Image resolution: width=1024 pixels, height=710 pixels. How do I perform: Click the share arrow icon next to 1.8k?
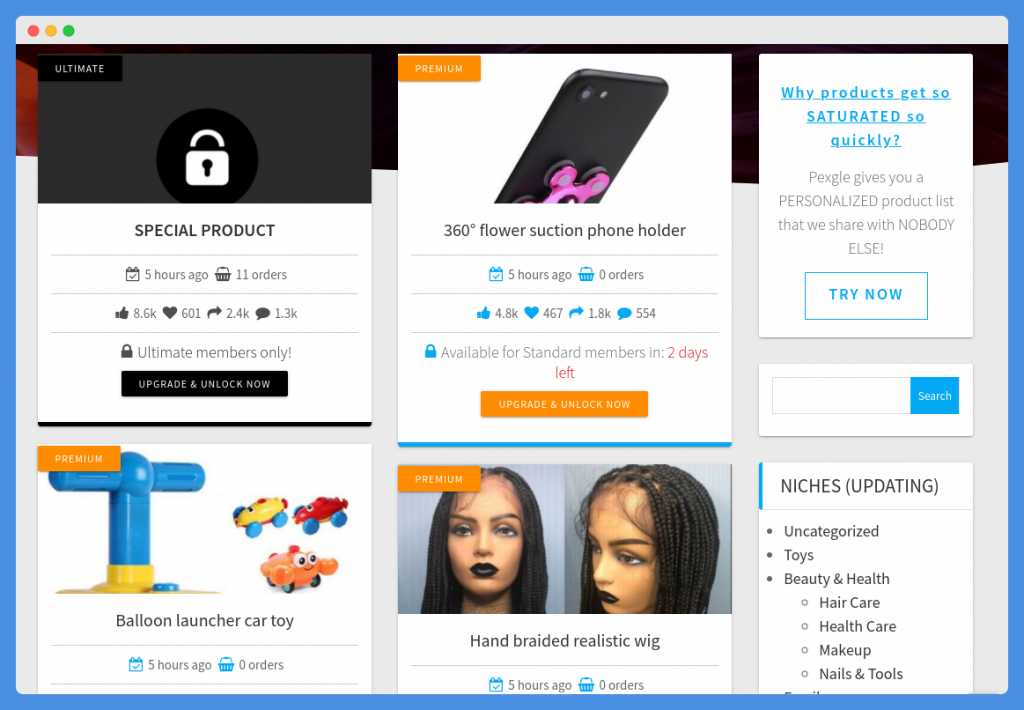(576, 314)
